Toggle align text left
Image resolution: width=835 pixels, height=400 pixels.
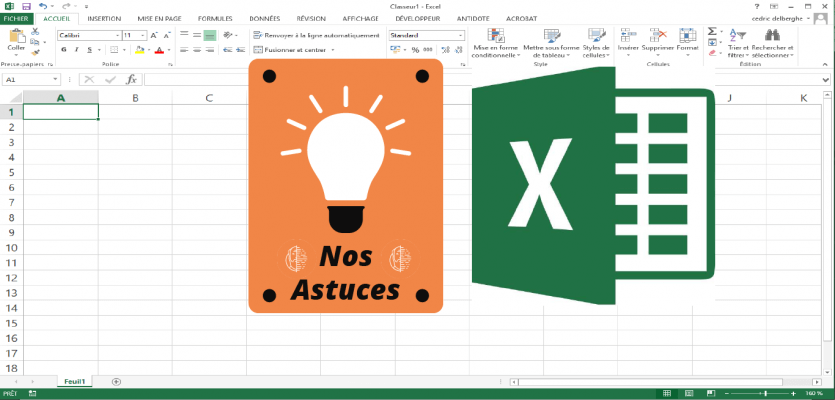point(184,50)
